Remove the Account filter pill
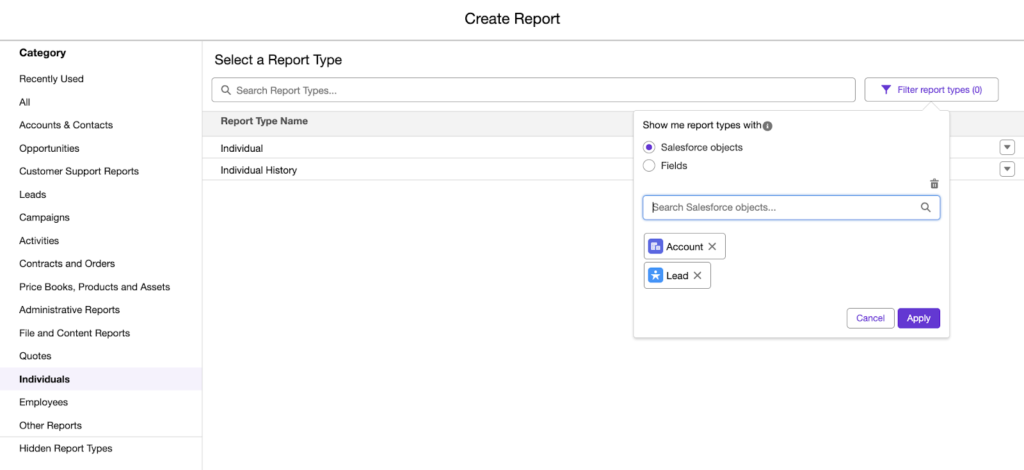The width and height of the screenshot is (1024, 470). pos(712,247)
